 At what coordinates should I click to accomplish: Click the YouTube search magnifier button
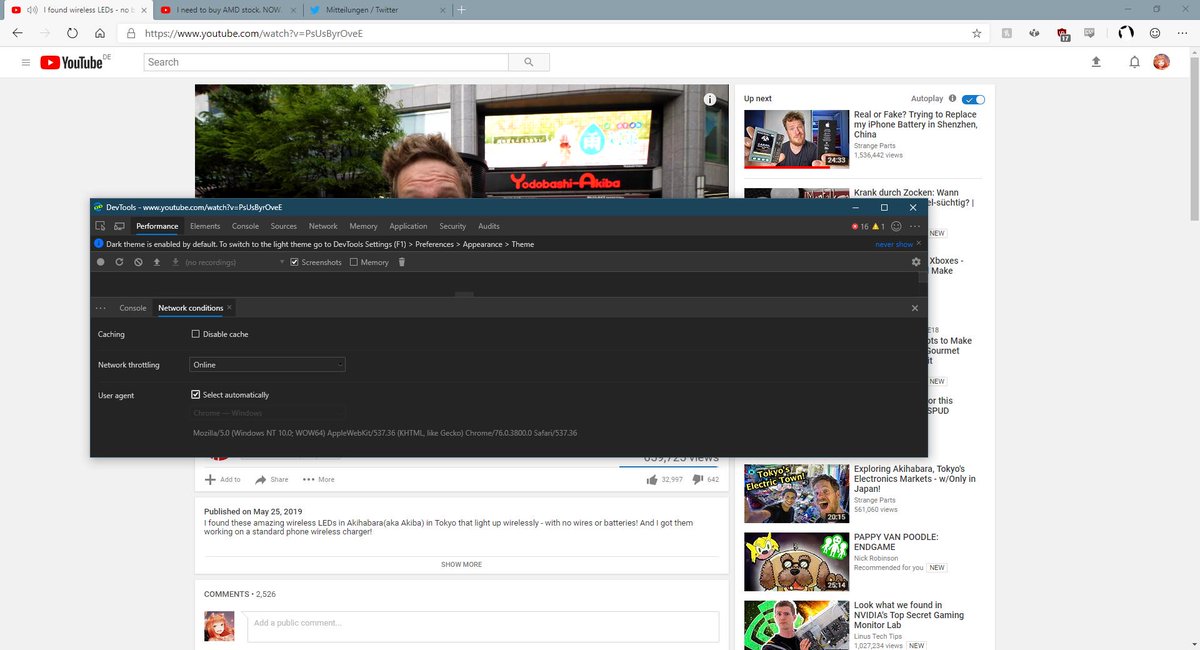tap(528, 62)
